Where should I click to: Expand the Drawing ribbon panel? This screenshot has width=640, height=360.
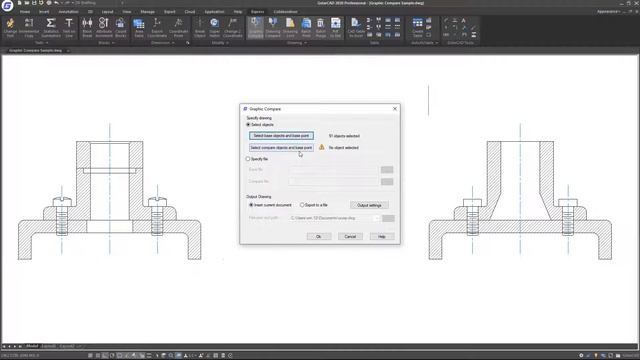[296, 42]
